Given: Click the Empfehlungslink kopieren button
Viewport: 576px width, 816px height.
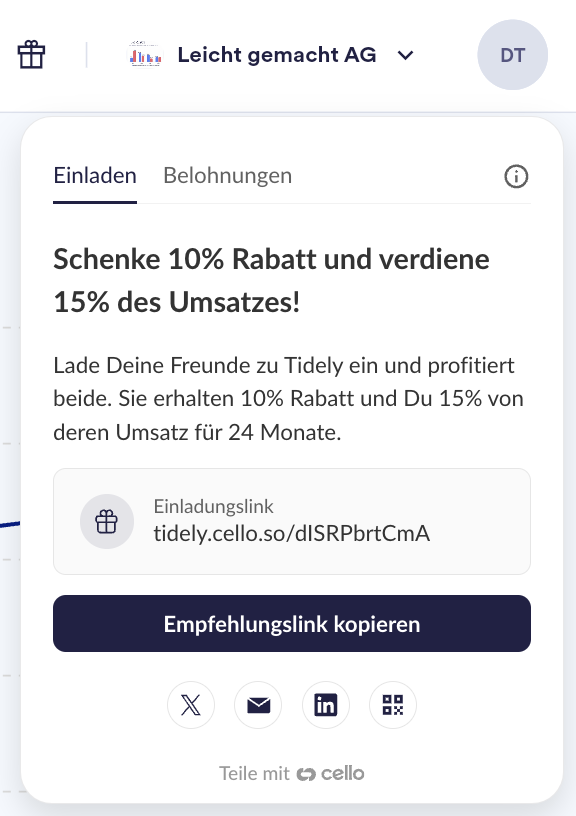Looking at the screenshot, I should tap(292, 623).
